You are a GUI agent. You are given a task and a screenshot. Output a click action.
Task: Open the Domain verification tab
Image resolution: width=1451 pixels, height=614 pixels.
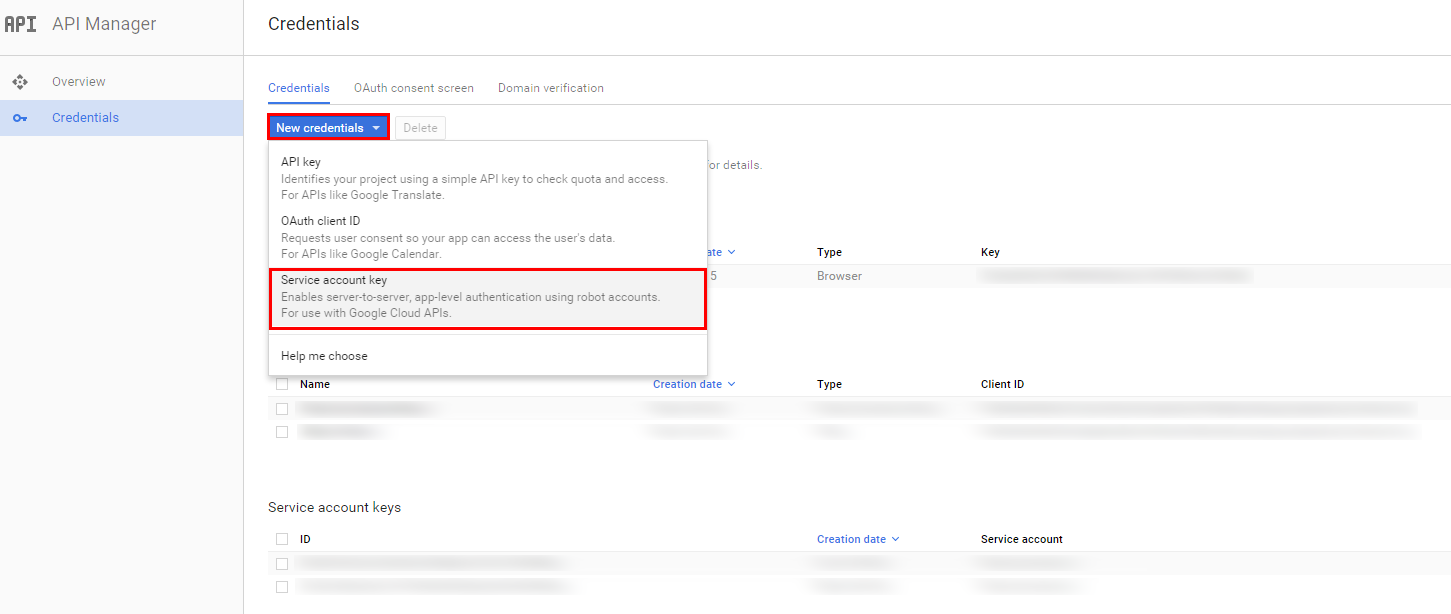(550, 88)
